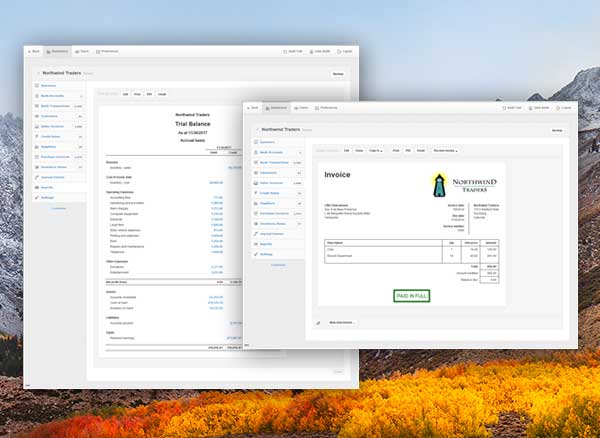The image size is (600, 438).
Task: Select Users tab in the Trial Balance window
Action: (x=82, y=51)
